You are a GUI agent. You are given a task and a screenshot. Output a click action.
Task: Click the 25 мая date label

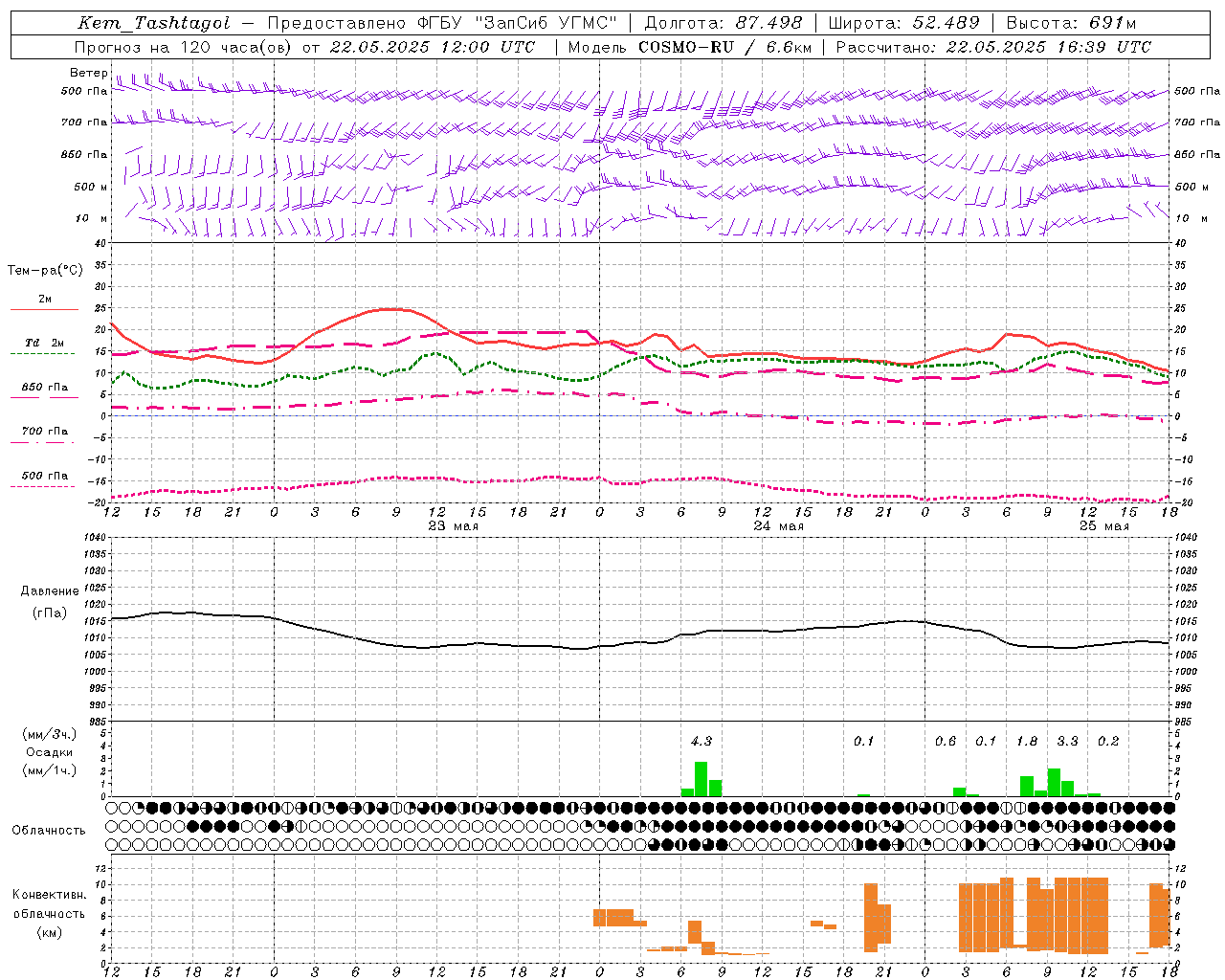click(1103, 526)
